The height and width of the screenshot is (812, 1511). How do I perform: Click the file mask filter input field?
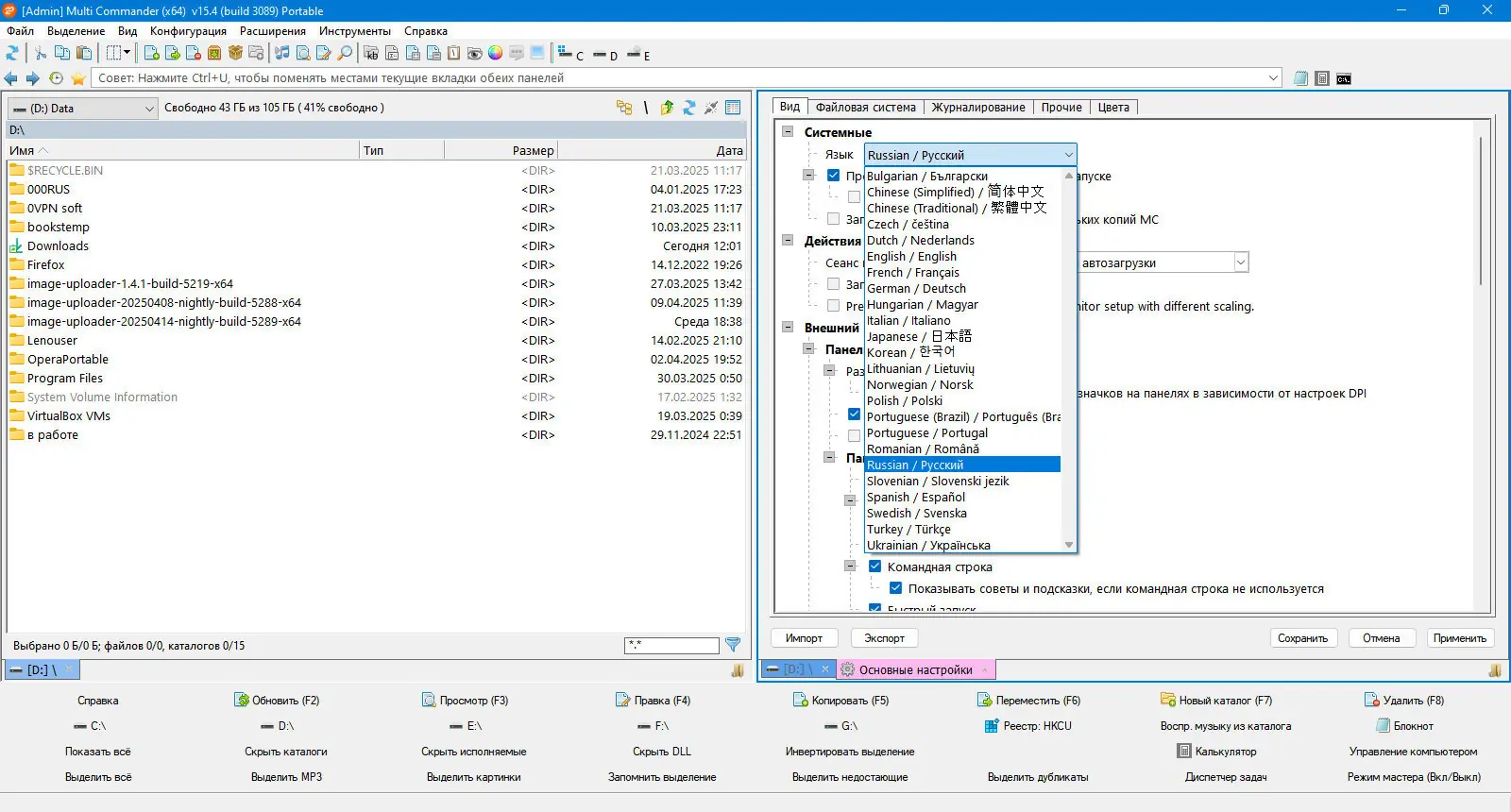coord(671,645)
